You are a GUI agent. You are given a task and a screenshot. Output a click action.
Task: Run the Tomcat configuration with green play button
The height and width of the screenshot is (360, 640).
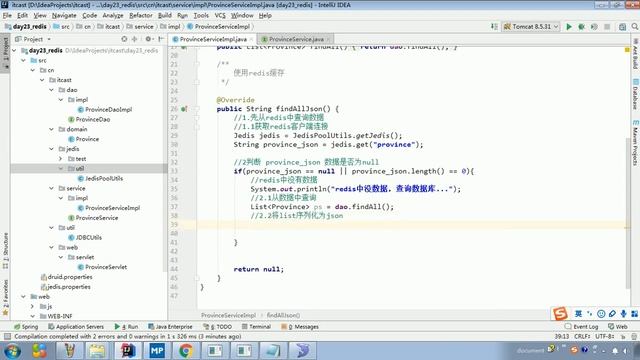[569, 27]
